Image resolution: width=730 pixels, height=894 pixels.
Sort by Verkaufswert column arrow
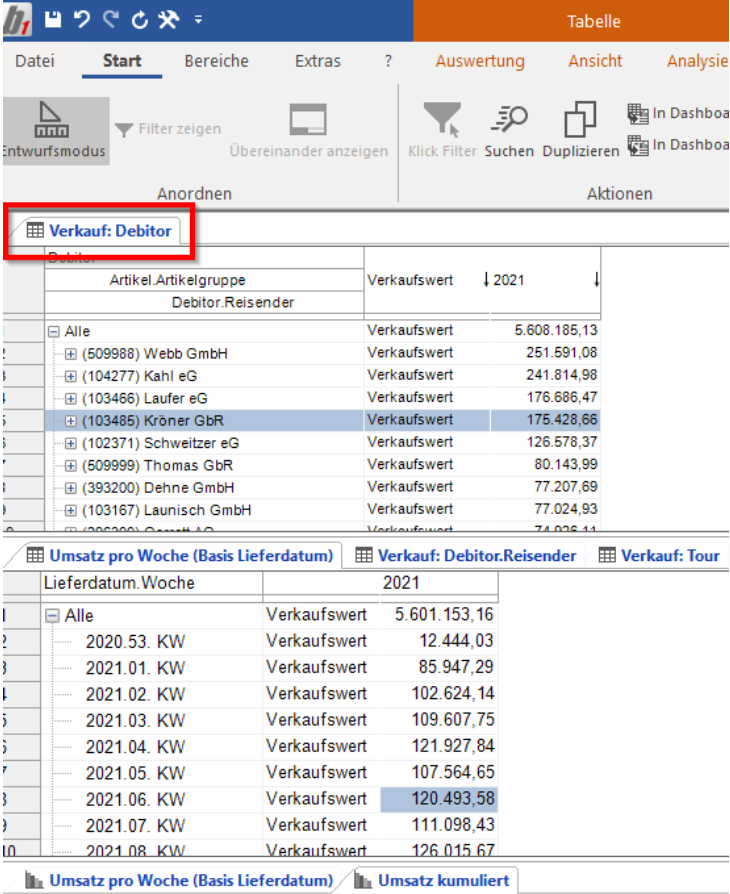point(486,280)
